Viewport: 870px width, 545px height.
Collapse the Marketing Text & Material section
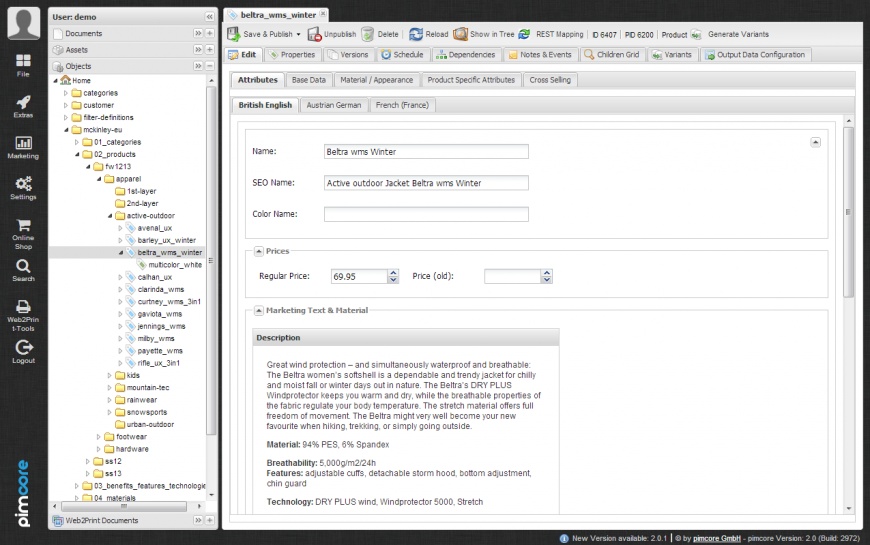click(258, 310)
